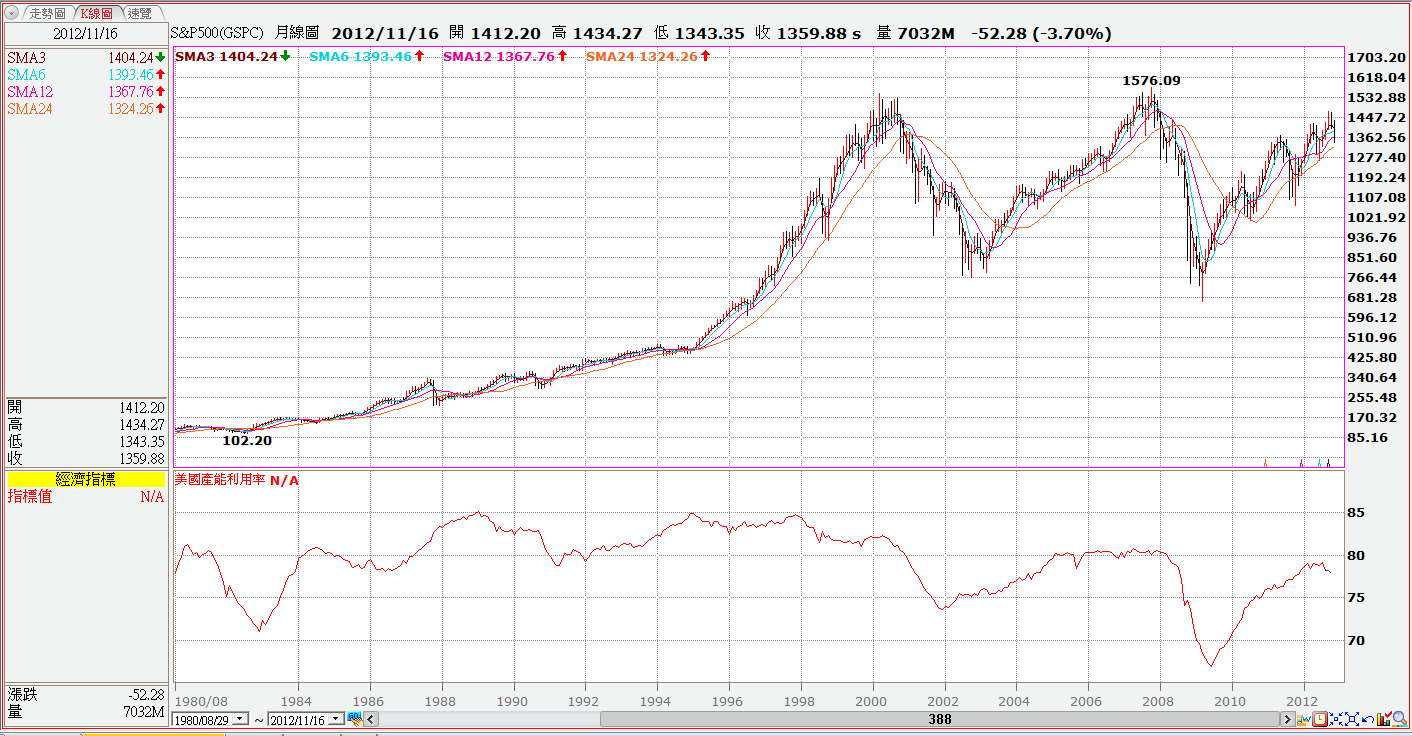Click the 量 7032M row in left panel
Image resolution: width=1412 pixels, height=736 pixels.
pyautogui.click(x=86, y=712)
